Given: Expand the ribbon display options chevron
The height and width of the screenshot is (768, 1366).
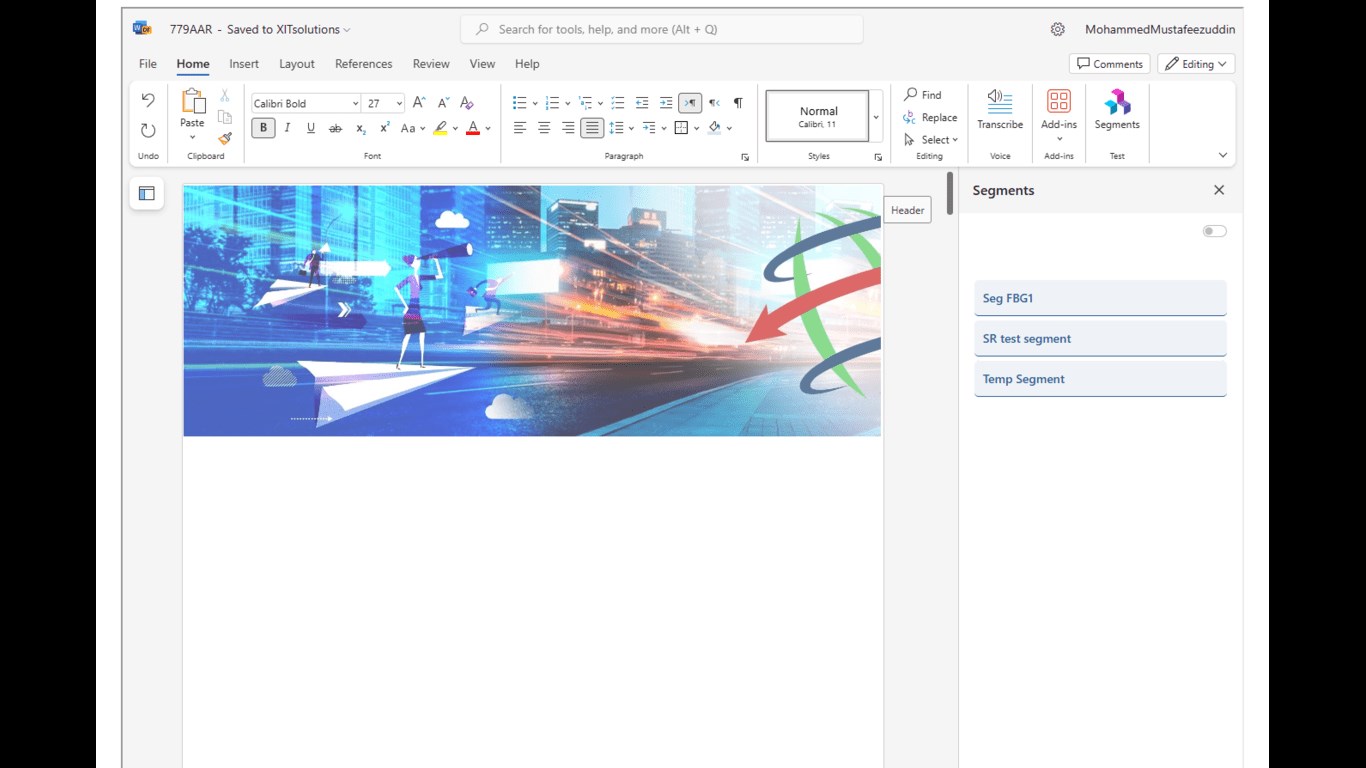Looking at the screenshot, I should (x=1222, y=155).
